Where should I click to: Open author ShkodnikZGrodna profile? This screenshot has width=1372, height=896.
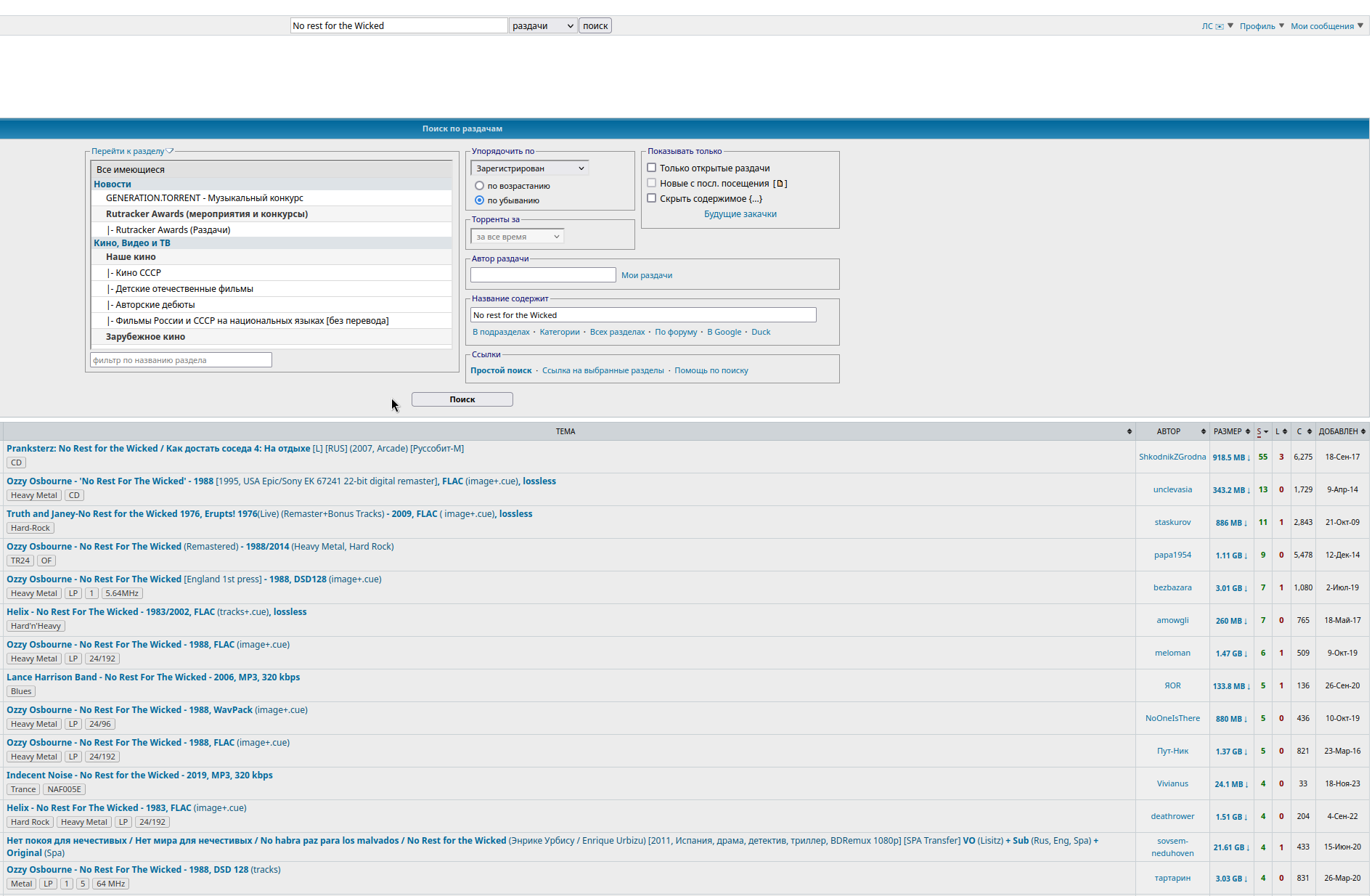pos(1172,457)
